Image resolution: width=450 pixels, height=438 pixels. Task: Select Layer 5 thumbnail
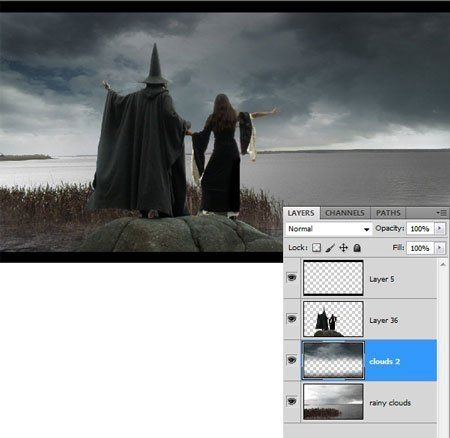click(333, 278)
